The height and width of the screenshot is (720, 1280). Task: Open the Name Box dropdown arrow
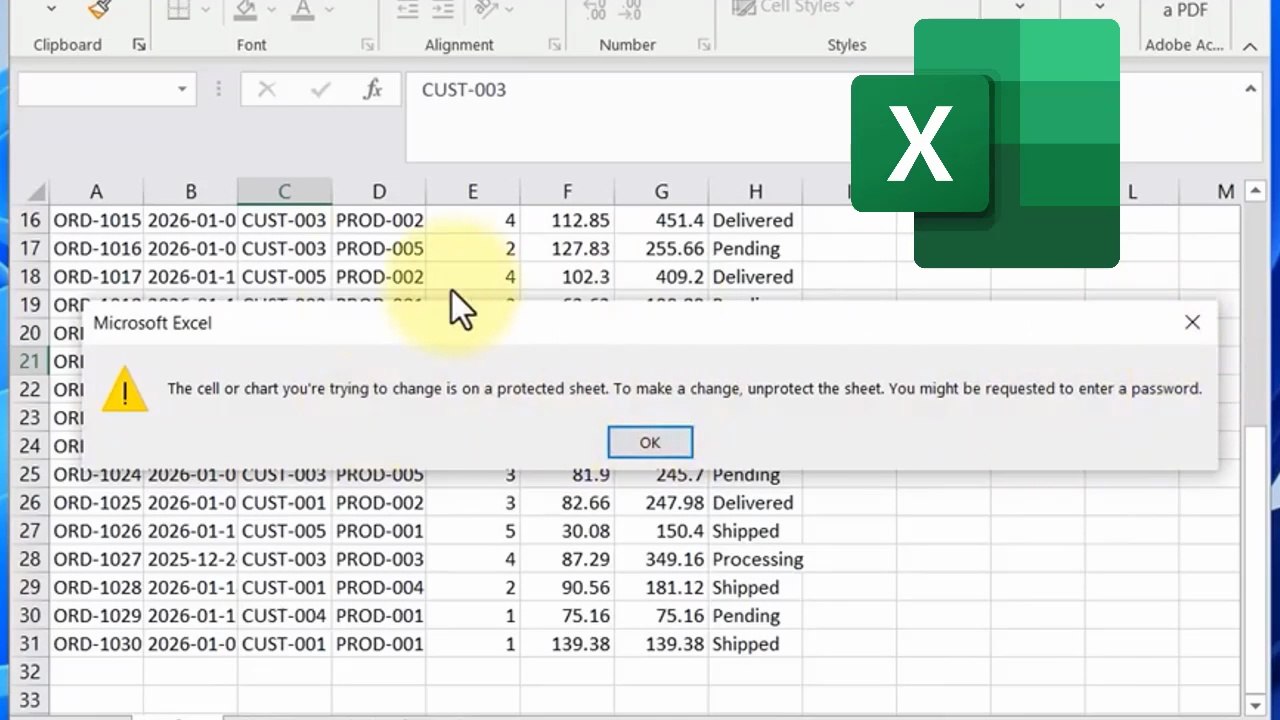coord(182,89)
